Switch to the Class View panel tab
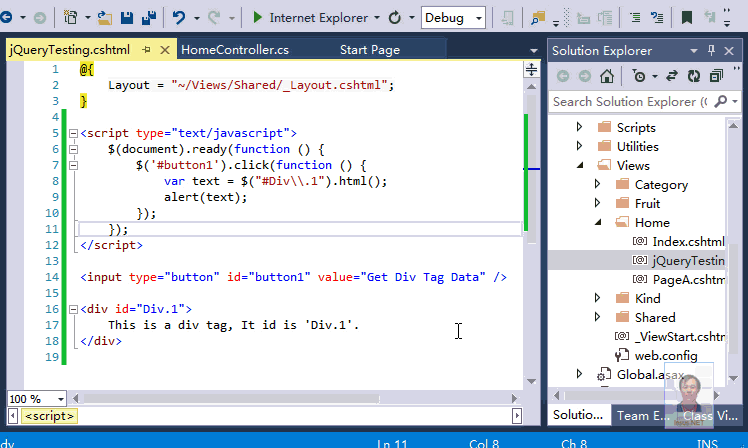The width and height of the screenshot is (748, 448). (710, 416)
